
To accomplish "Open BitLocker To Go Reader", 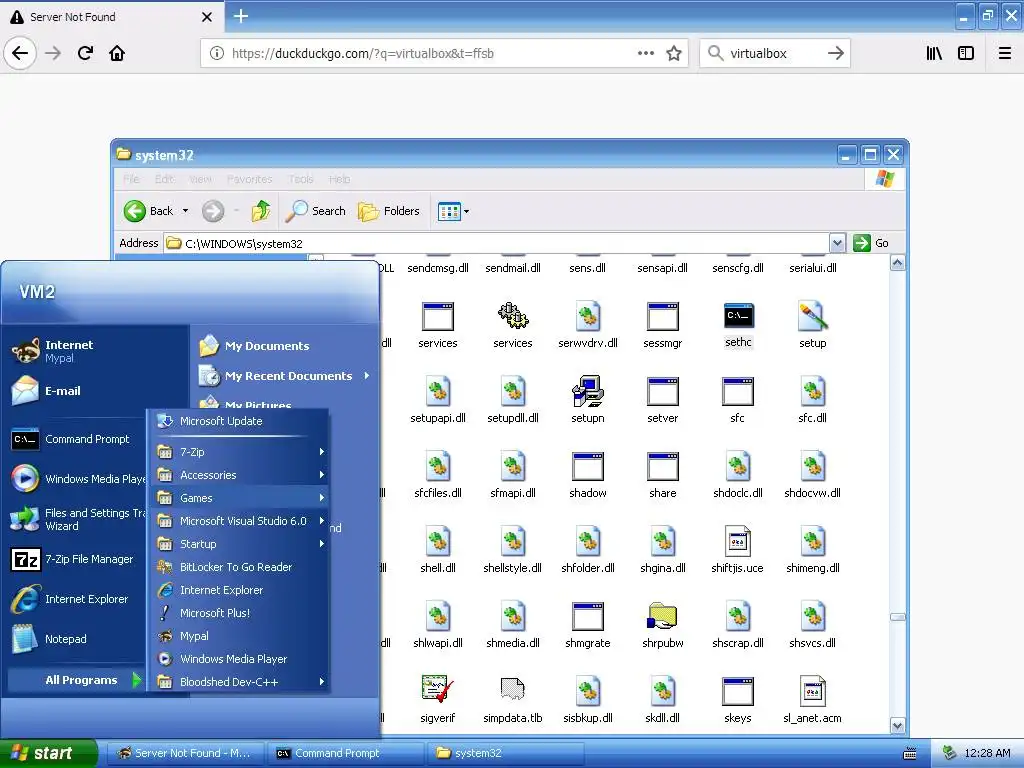I will click(239, 567).
